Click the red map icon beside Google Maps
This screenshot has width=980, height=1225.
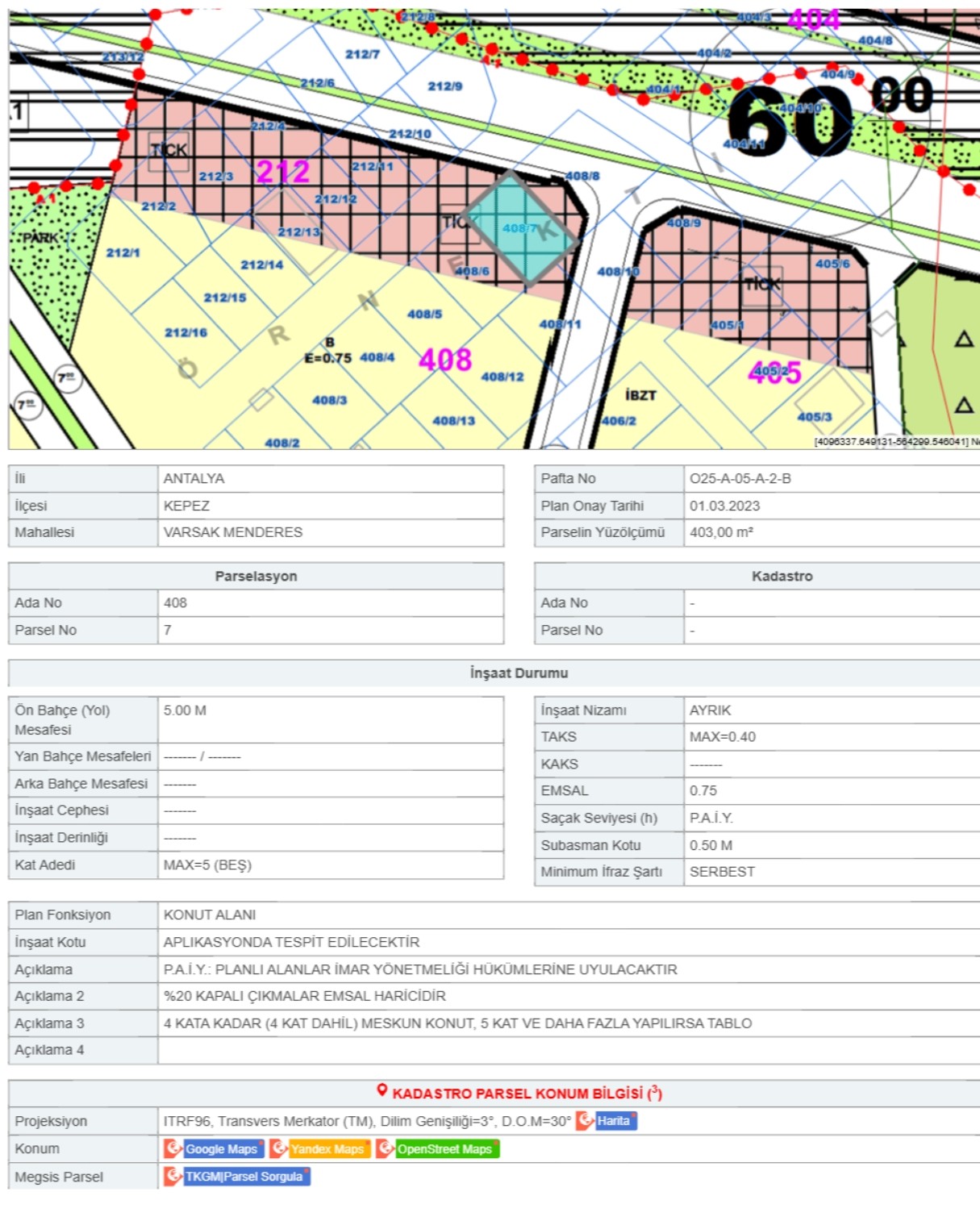[x=173, y=1148]
